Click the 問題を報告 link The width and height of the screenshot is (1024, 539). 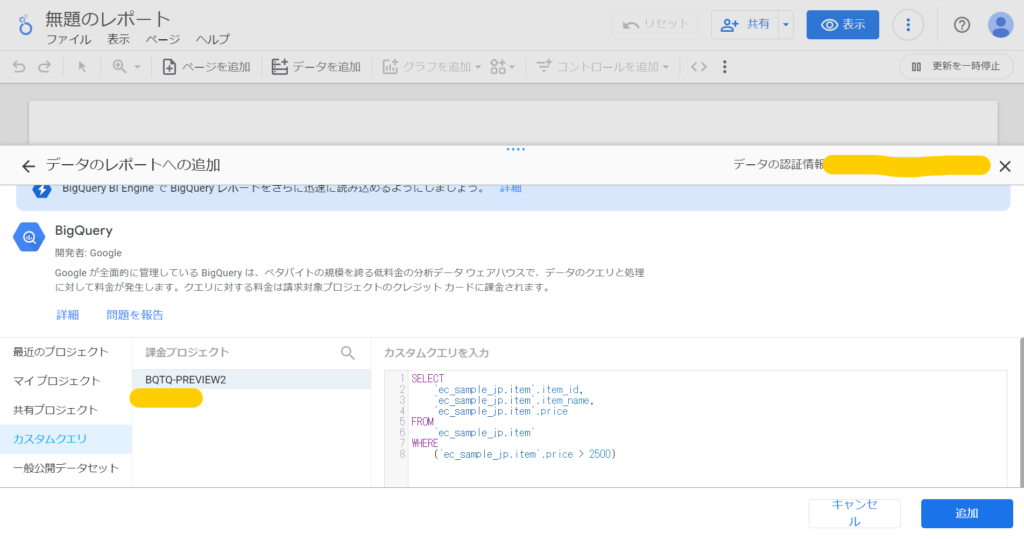[135, 315]
